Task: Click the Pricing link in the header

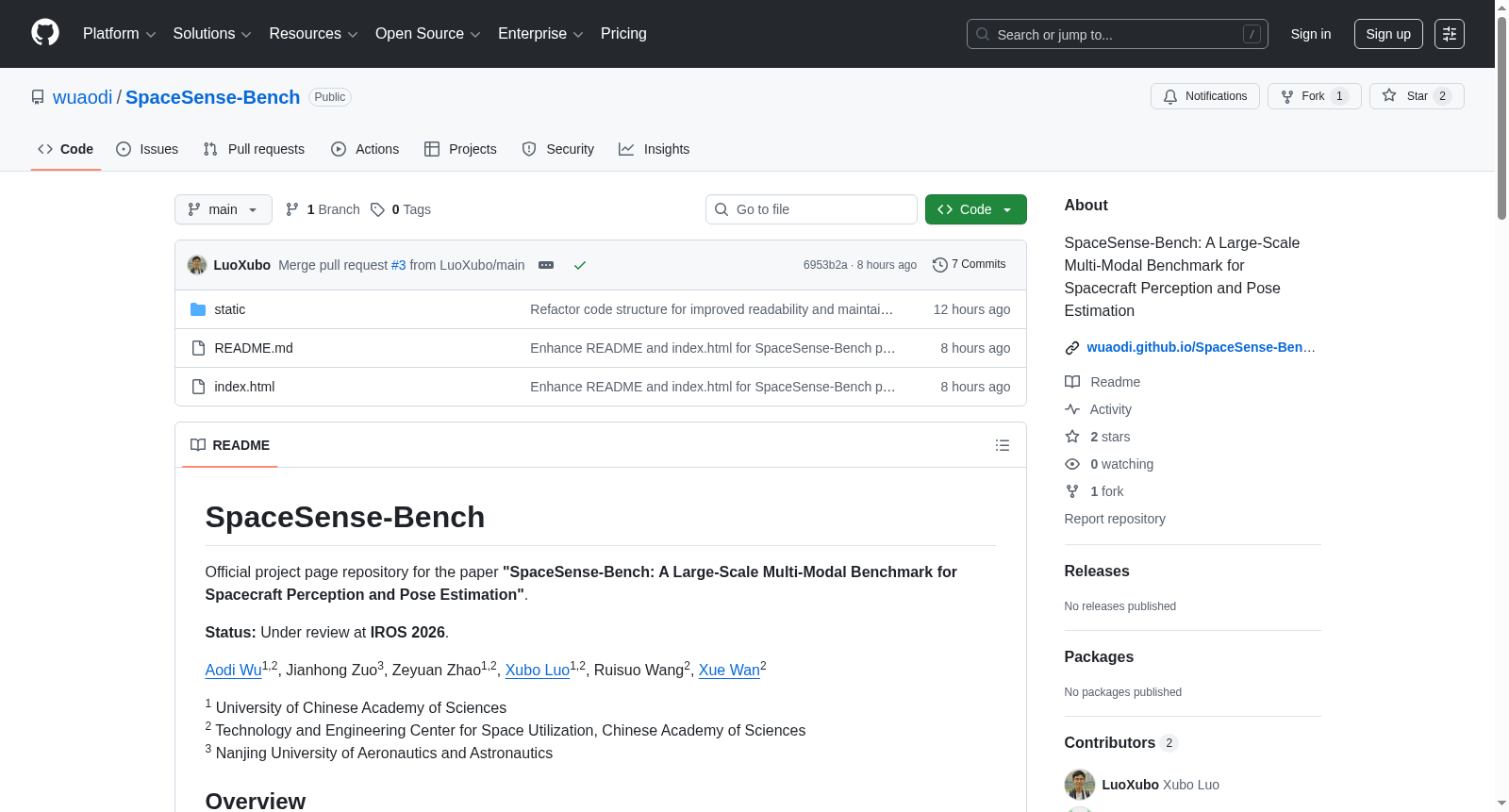Action: (623, 34)
